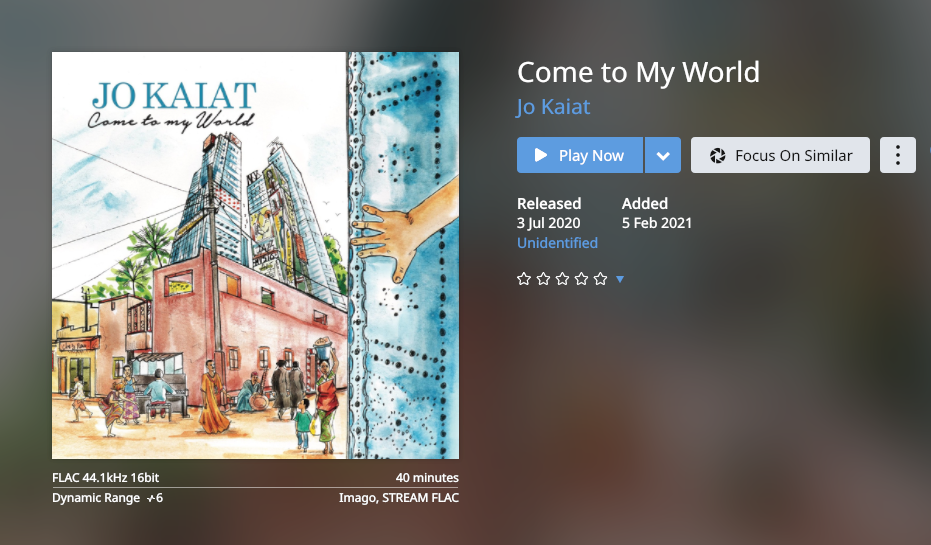Open the star rating dropdown triangle
This screenshot has height=545, width=931.
[x=620, y=279]
